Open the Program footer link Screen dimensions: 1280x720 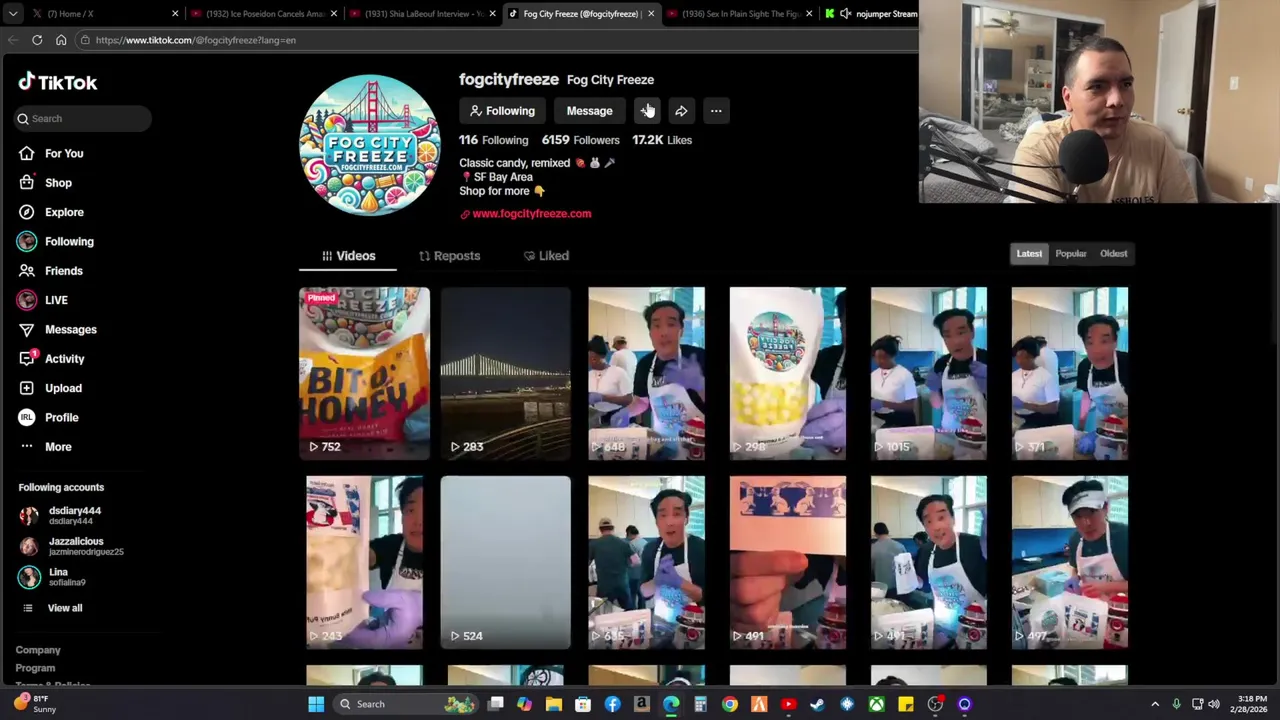(35, 668)
